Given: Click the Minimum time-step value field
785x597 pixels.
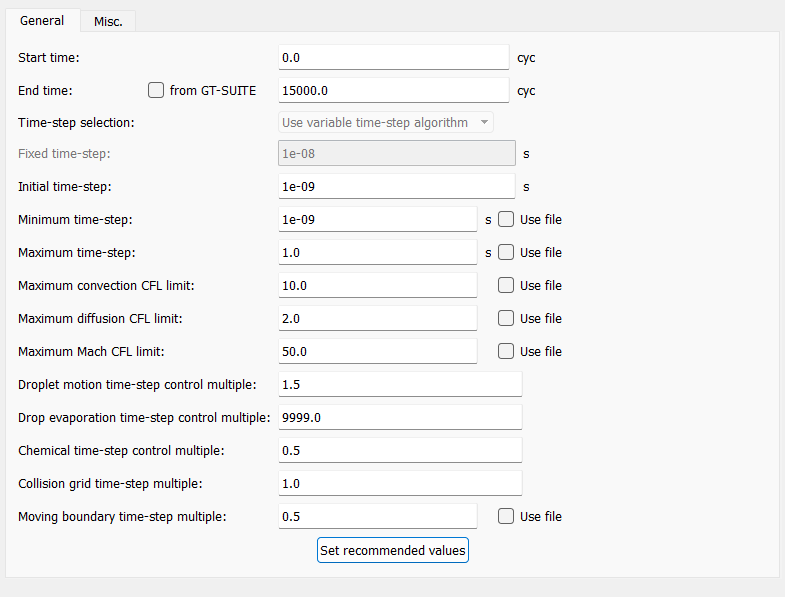Looking at the screenshot, I should [x=377, y=219].
